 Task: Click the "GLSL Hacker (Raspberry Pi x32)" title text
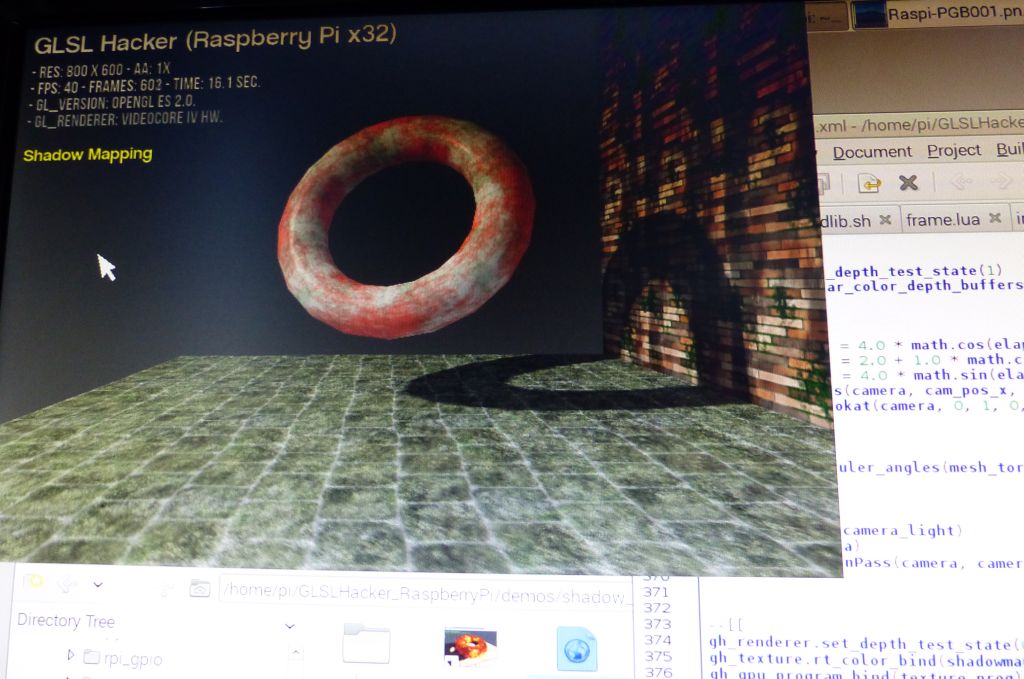[x=215, y=40]
